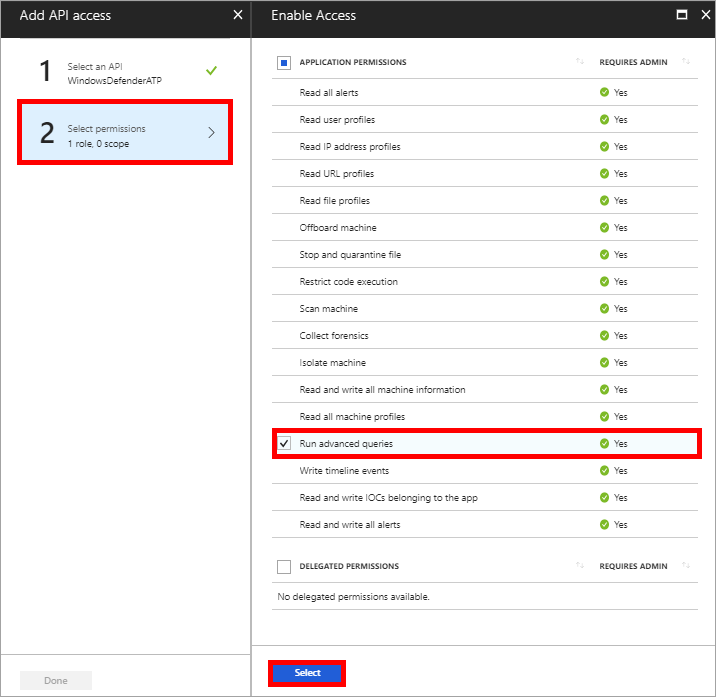
Task: Click the sort arrows beside Application Permissions header
Action: pos(580,62)
